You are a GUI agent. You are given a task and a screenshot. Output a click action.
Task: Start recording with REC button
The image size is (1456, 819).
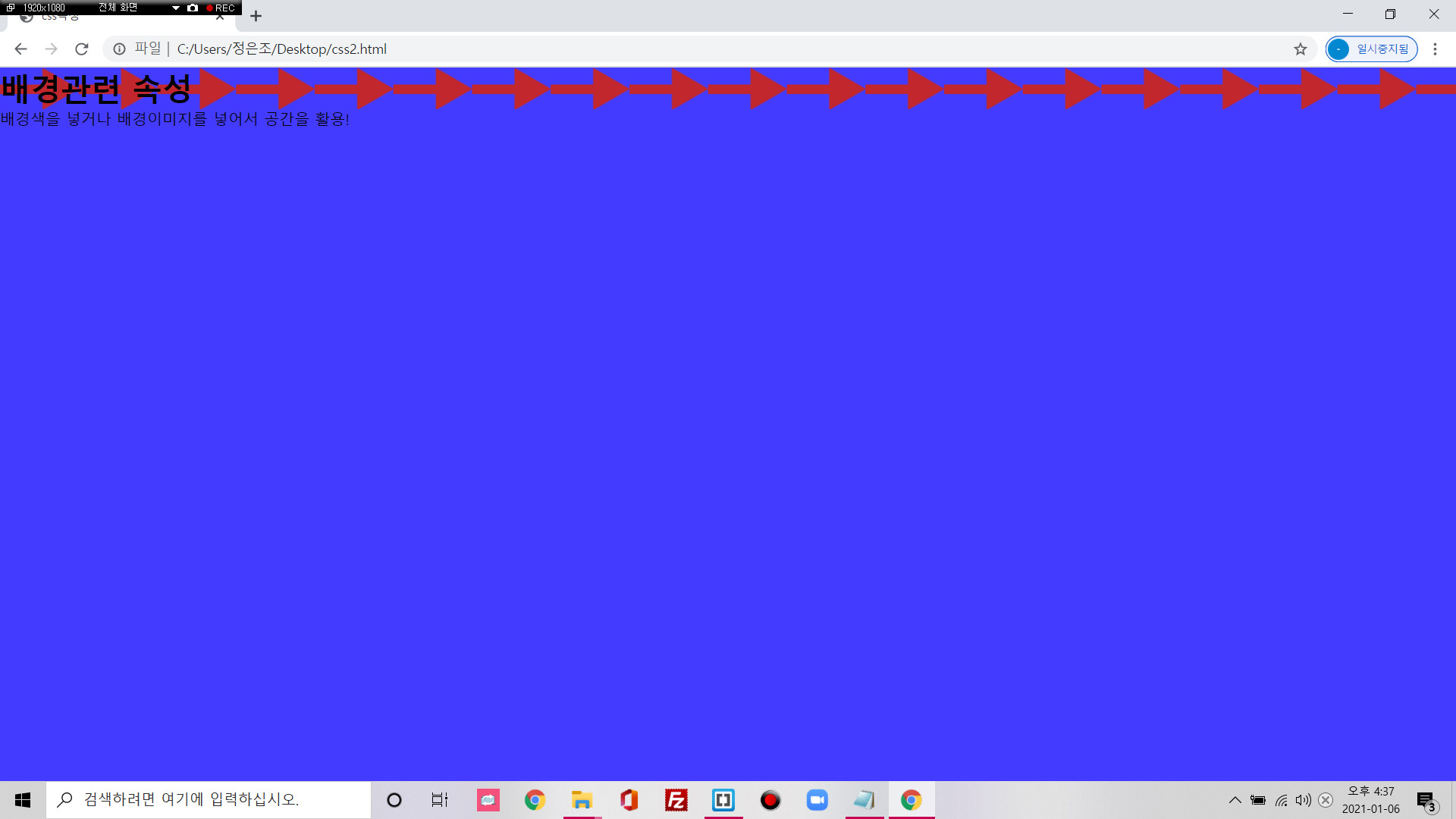click(x=221, y=8)
